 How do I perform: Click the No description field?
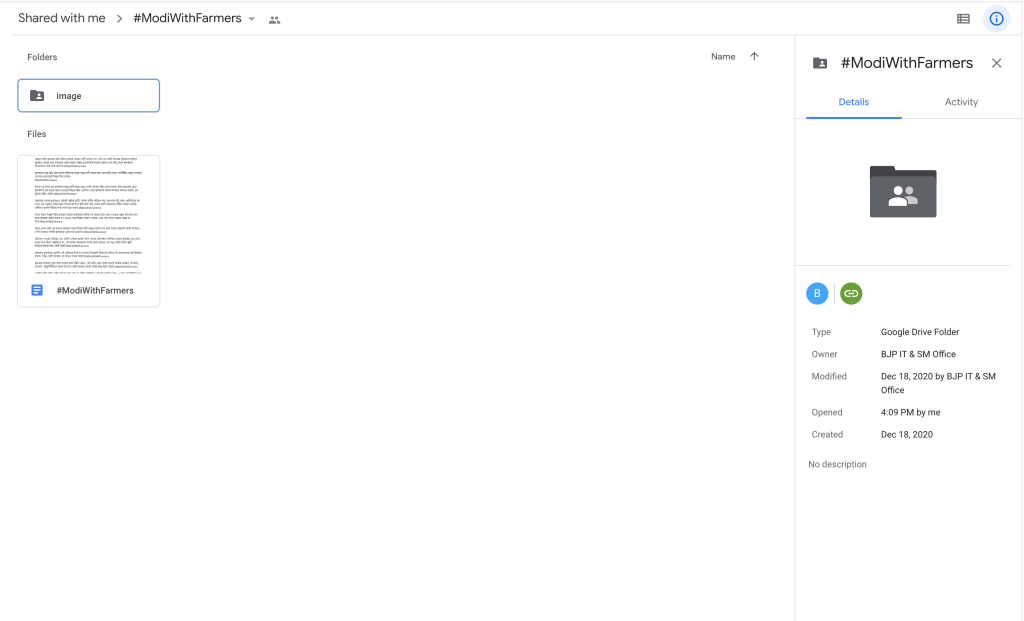837,464
